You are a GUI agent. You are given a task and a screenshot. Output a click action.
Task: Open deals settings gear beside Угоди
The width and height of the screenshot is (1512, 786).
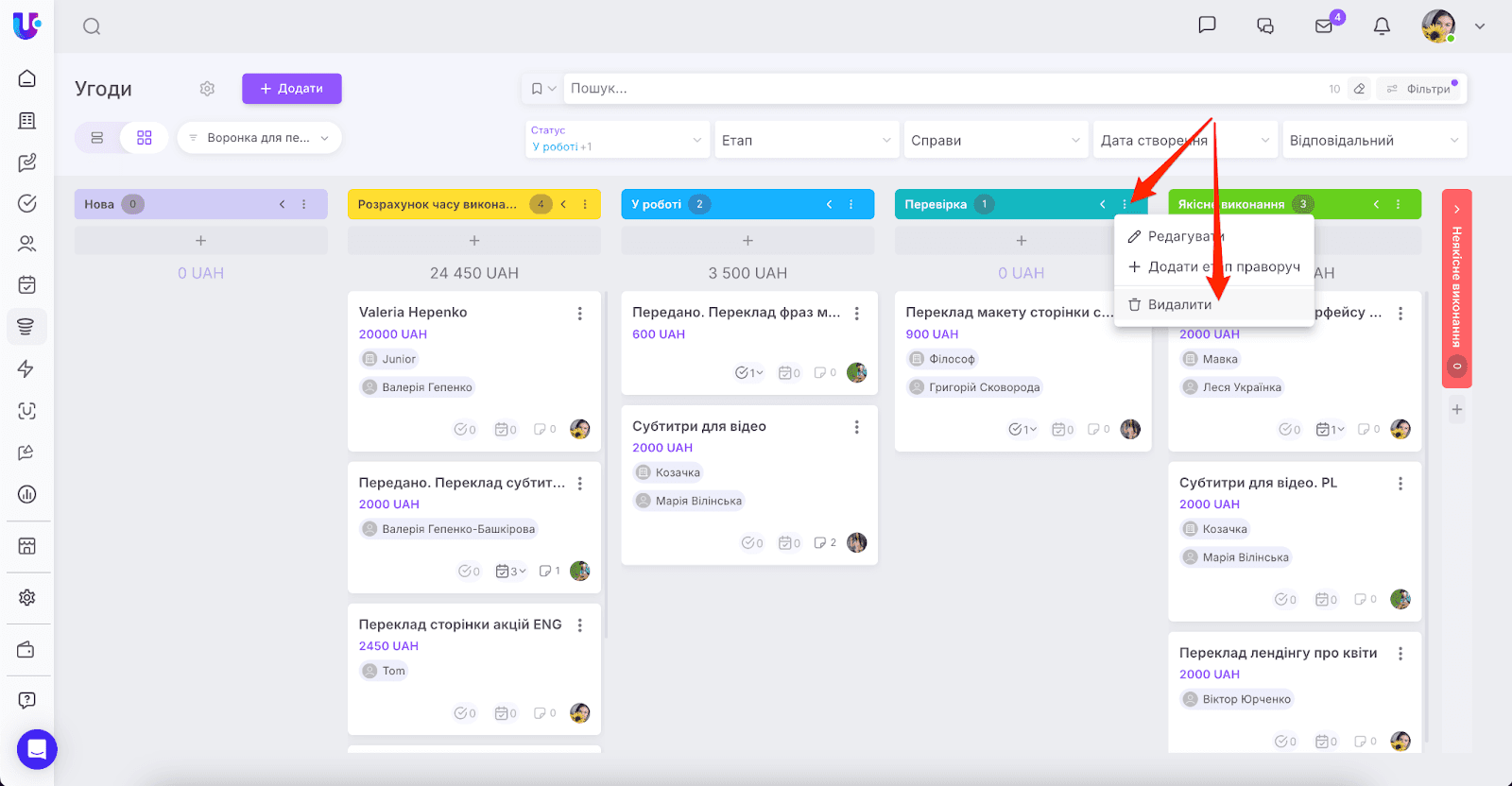pyautogui.click(x=207, y=89)
